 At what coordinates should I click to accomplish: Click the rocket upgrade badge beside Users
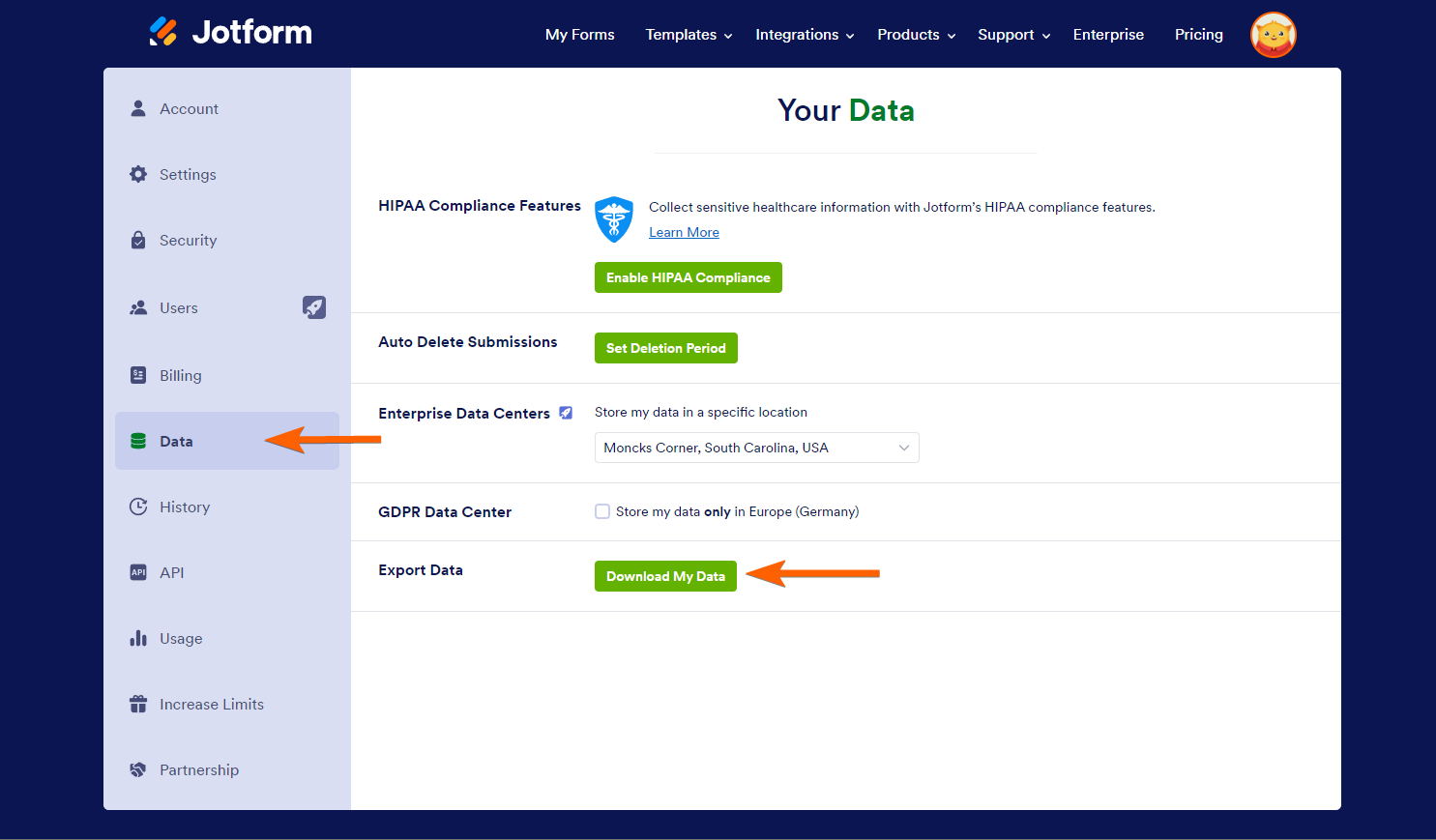pos(314,307)
